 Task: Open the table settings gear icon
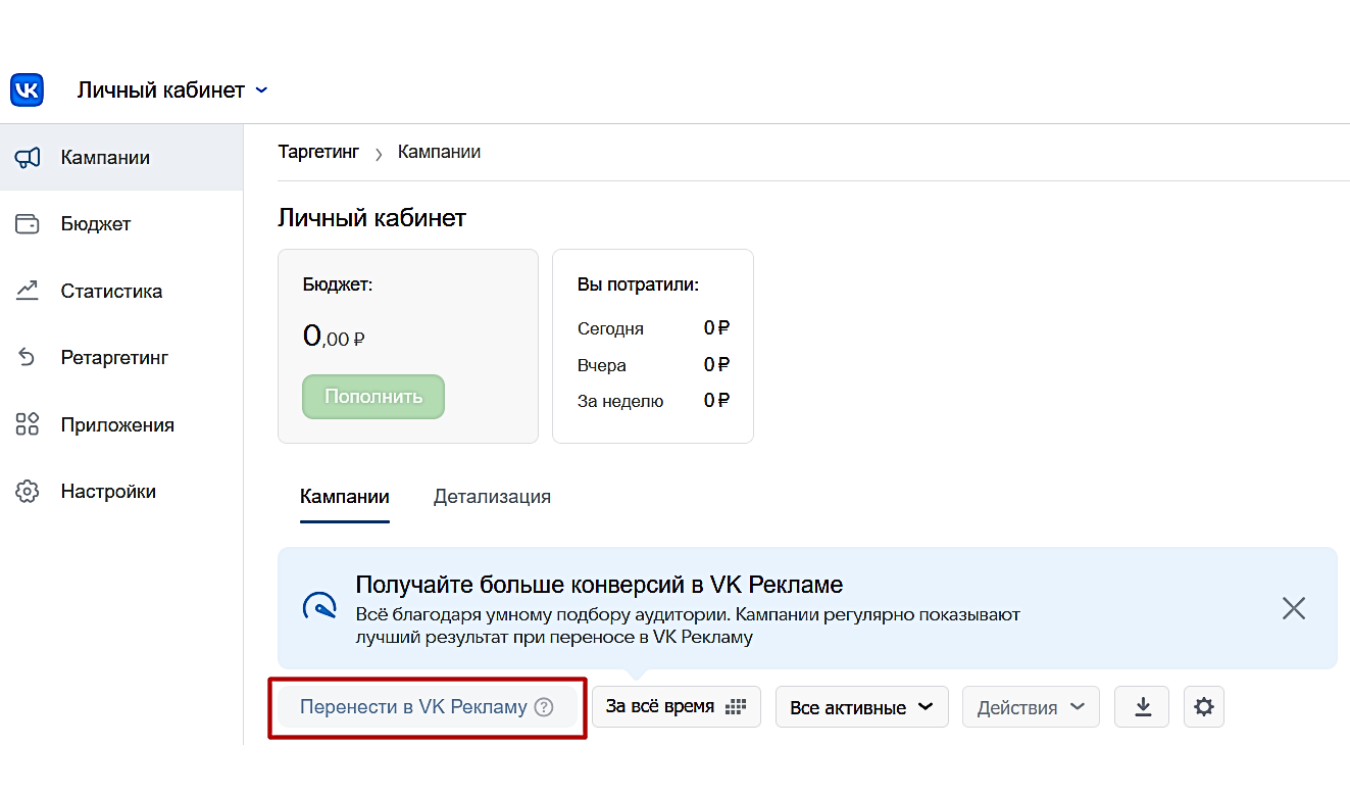[x=1204, y=706]
